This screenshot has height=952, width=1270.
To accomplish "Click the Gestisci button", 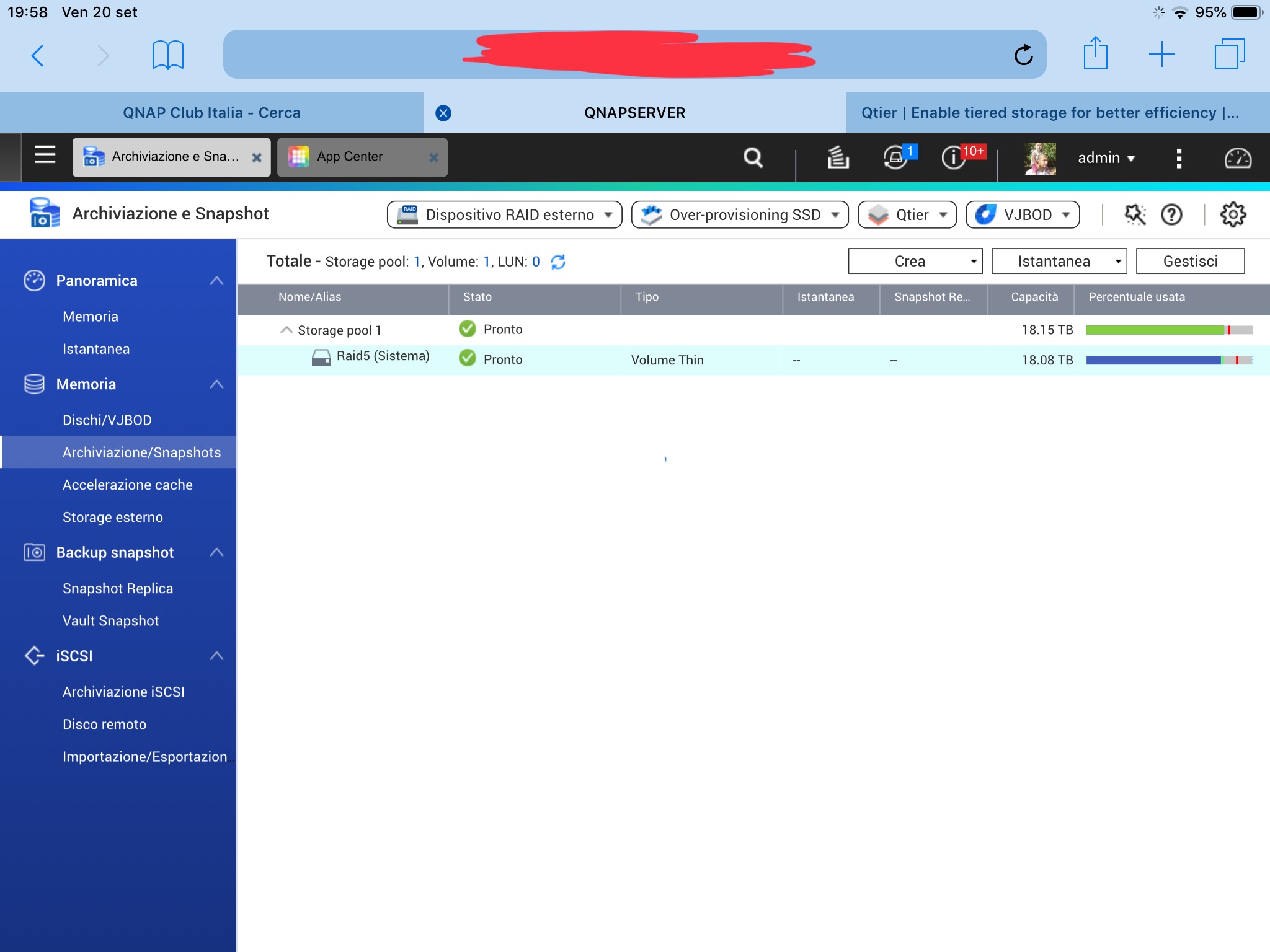I will (1189, 261).
